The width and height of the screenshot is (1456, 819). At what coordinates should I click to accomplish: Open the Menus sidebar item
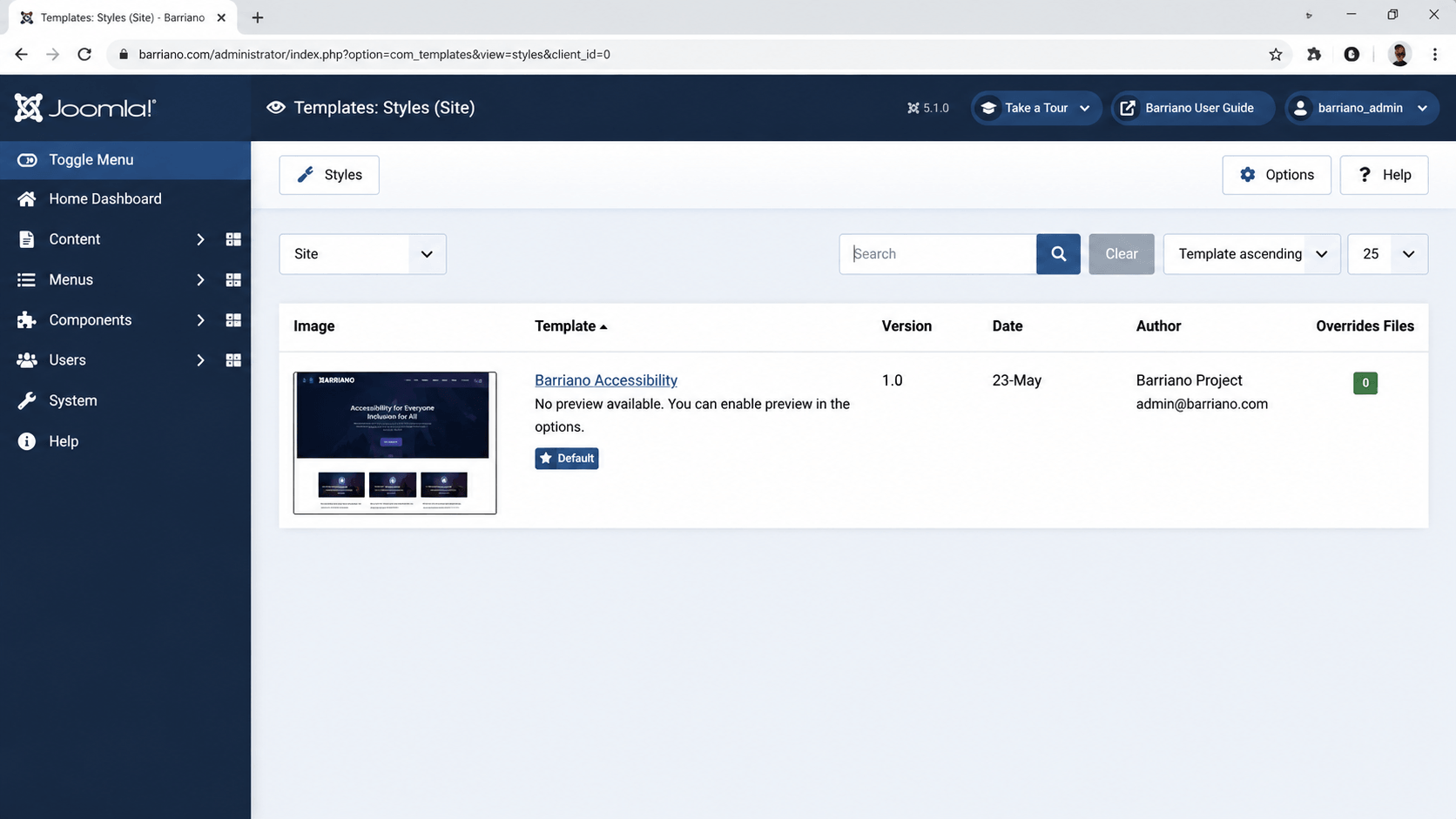tap(71, 280)
